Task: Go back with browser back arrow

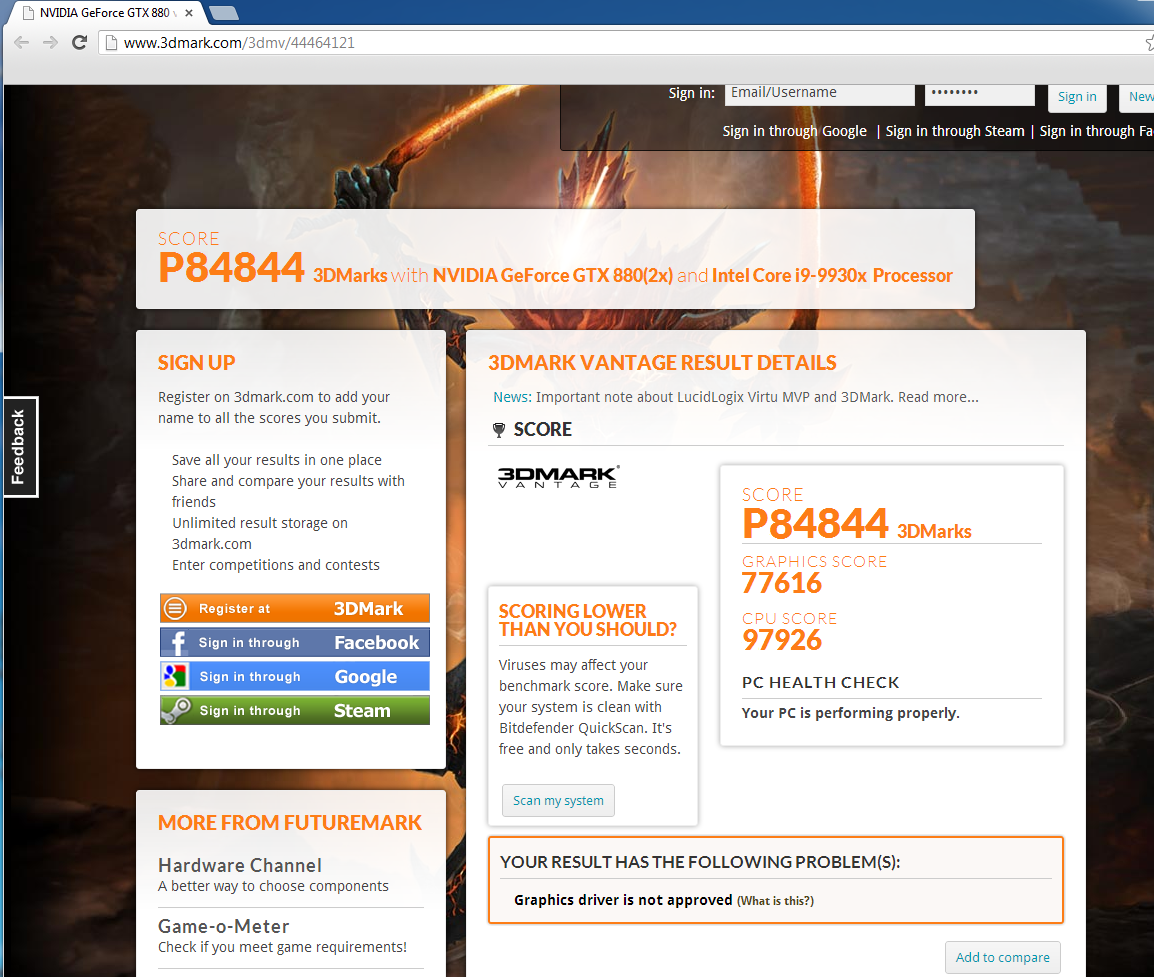Action: [x=22, y=43]
